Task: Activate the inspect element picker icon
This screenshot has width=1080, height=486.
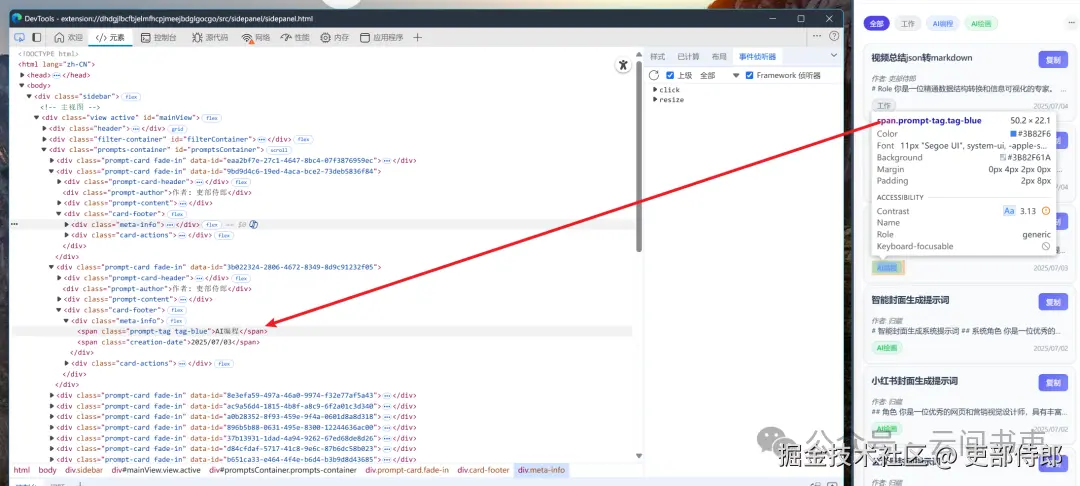Action: [x=20, y=37]
